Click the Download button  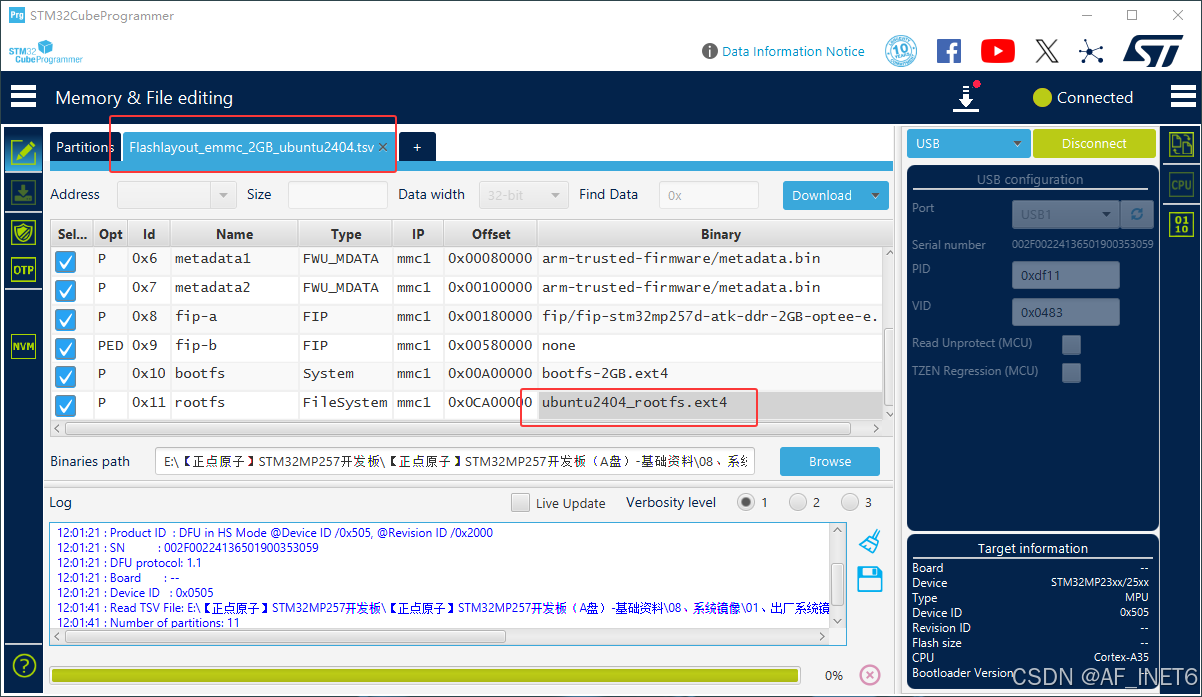point(823,195)
